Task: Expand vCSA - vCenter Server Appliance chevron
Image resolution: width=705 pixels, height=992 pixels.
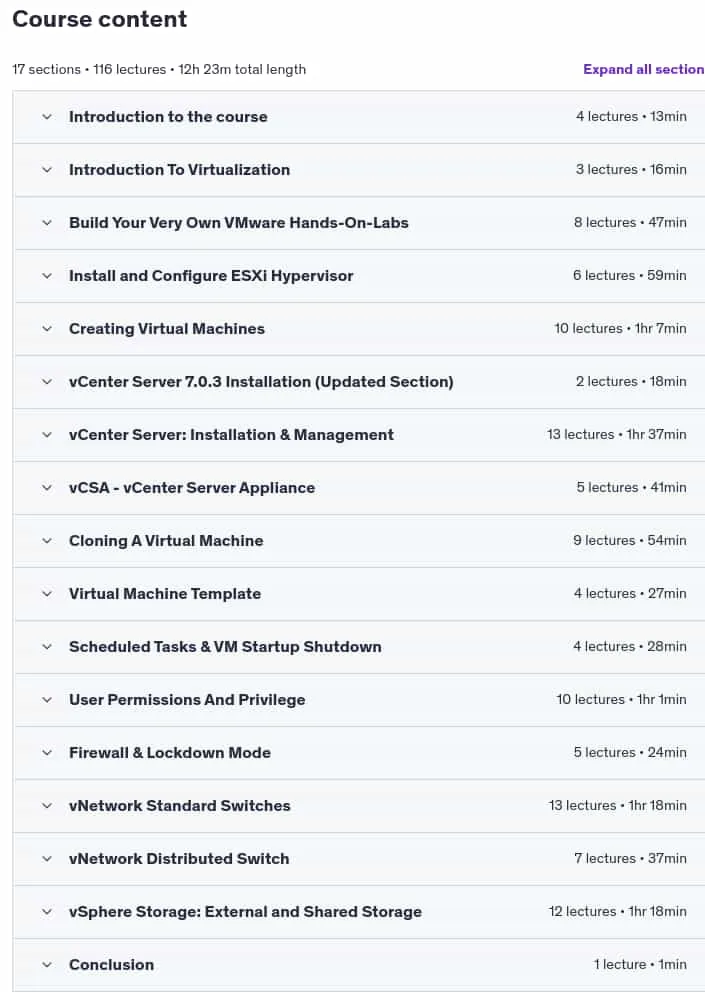Action: [47, 488]
